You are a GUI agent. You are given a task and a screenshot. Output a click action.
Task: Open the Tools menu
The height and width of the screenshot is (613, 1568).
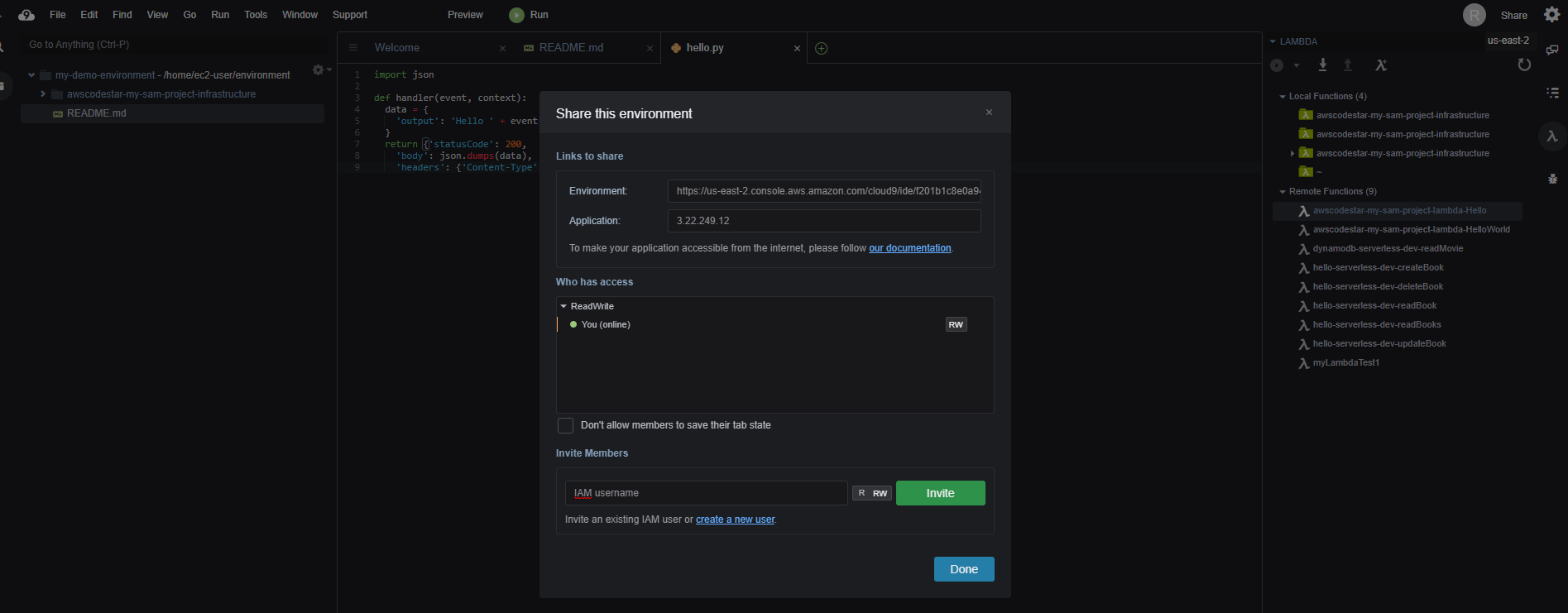click(x=256, y=15)
